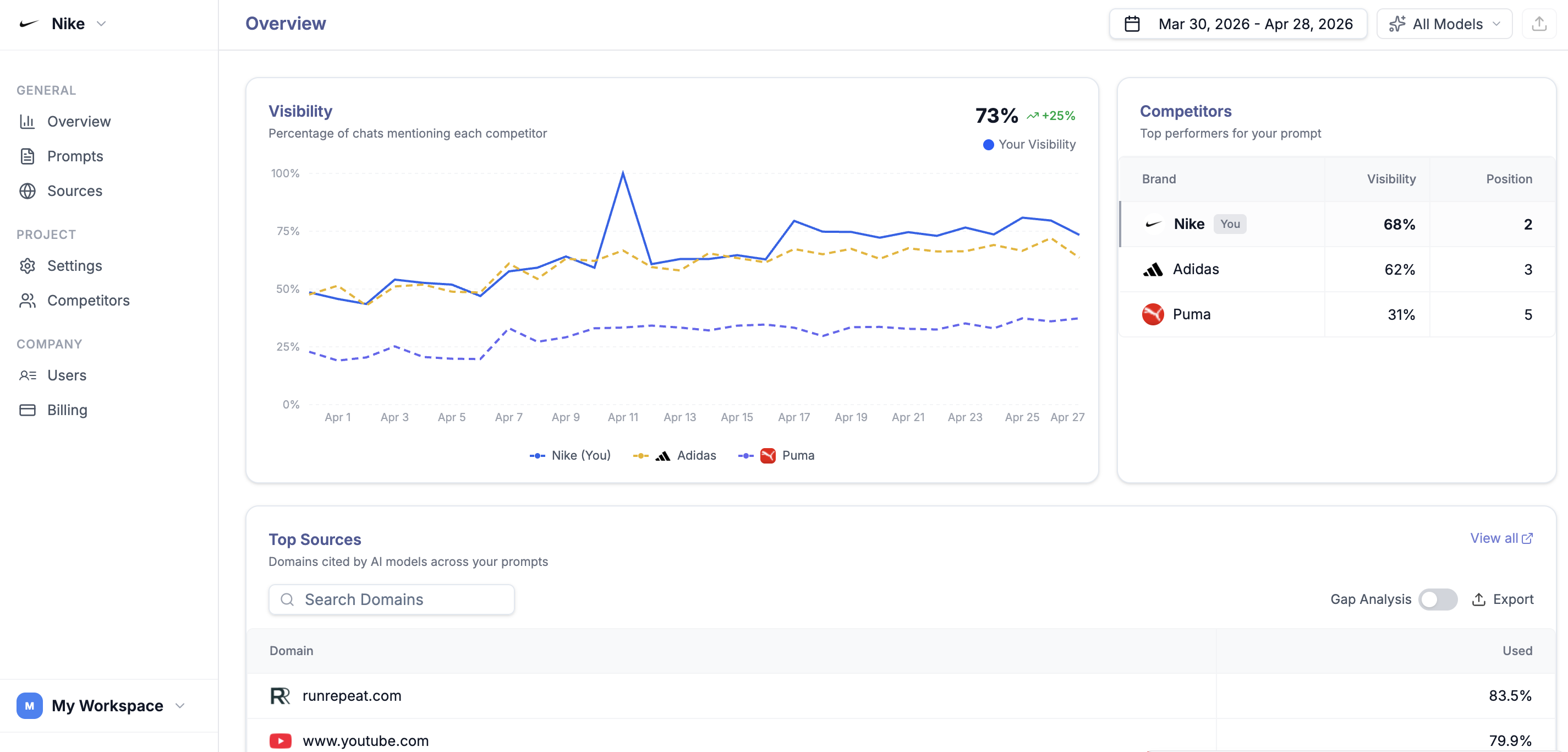This screenshot has height=752, width=1568.
Task: Click the Sources globe icon
Action: point(28,190)
